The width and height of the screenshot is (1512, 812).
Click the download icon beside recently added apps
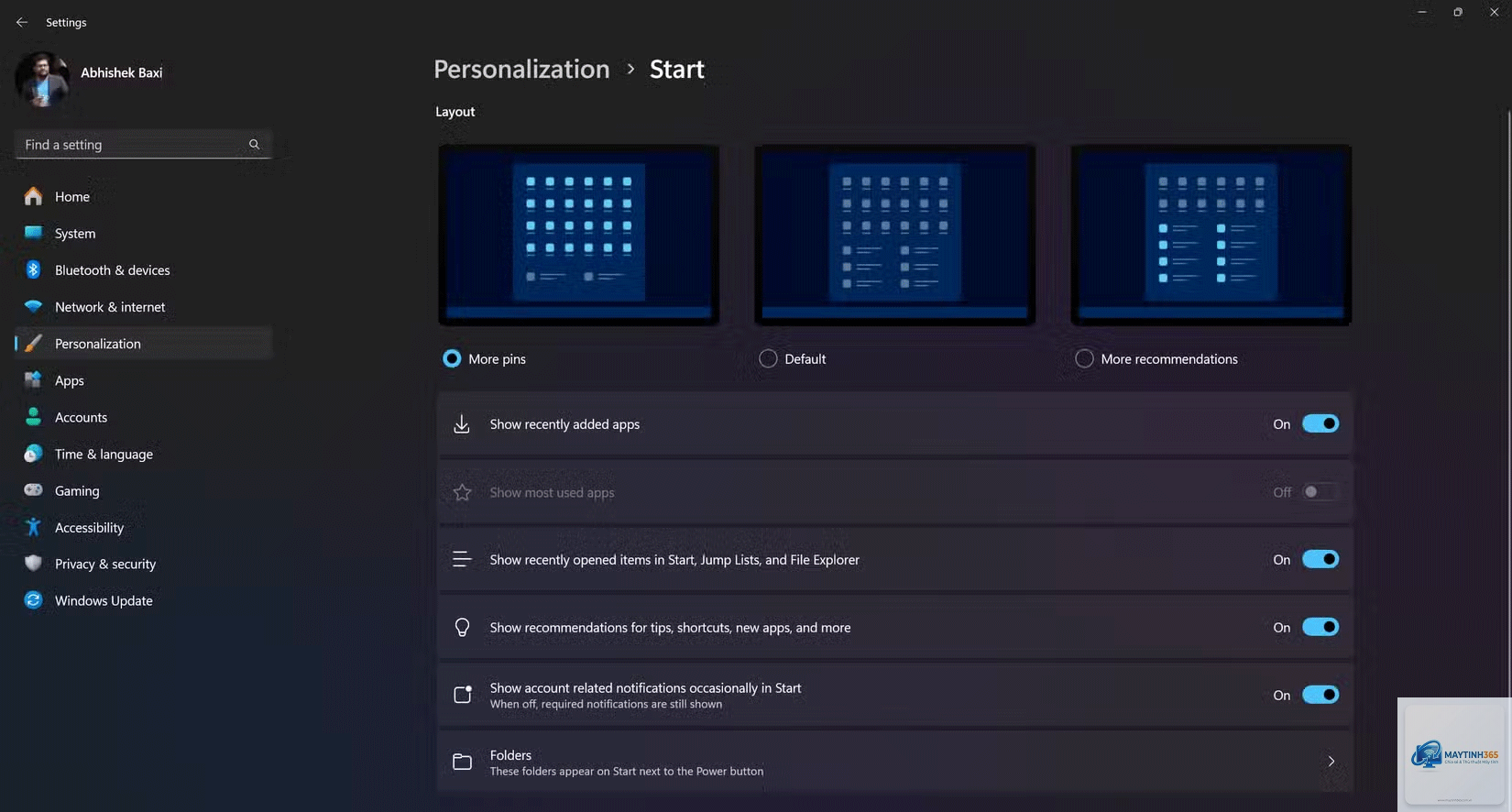pos(462,424)
